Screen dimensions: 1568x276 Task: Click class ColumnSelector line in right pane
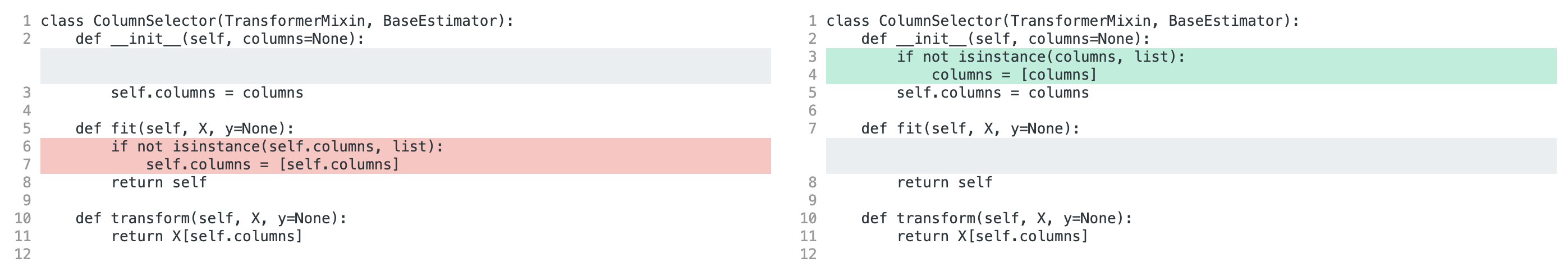pyautogui.click(x=1063, y=21)
